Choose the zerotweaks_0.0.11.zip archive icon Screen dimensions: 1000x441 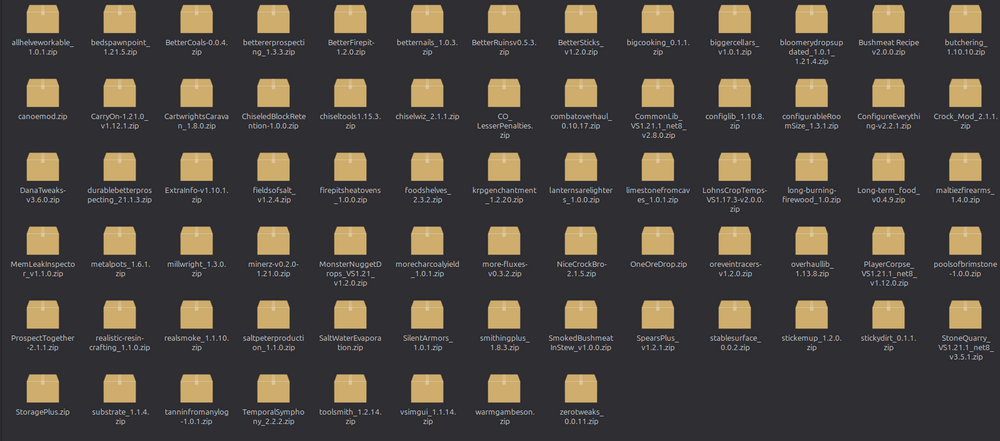[581, 385]
